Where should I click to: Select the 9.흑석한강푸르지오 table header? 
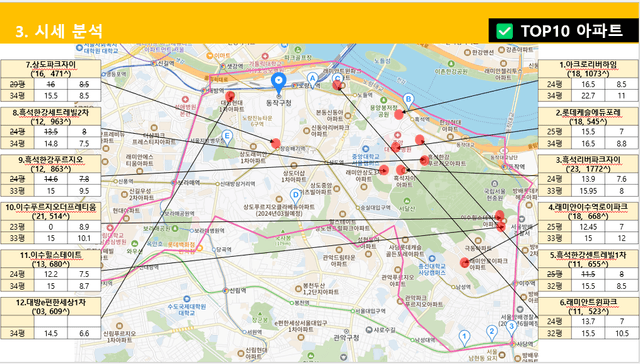(x=51, y=164)
